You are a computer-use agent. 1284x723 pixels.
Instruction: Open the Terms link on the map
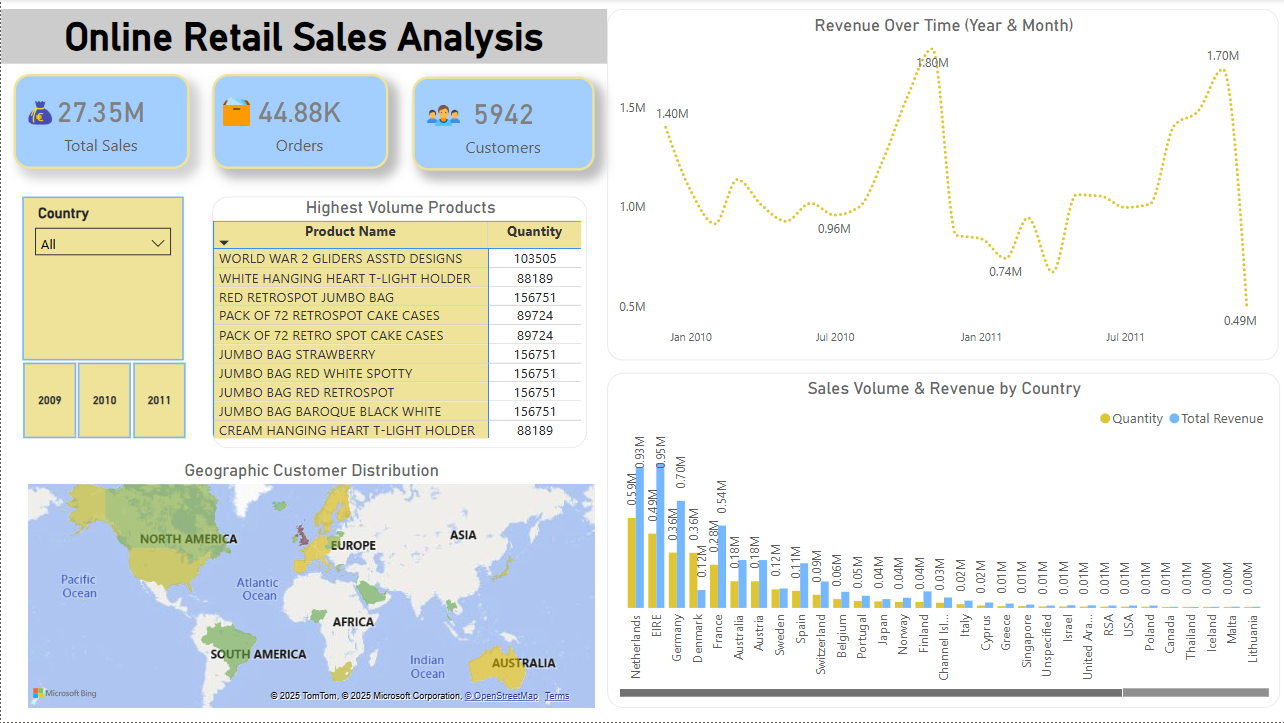tap(557, 696)
